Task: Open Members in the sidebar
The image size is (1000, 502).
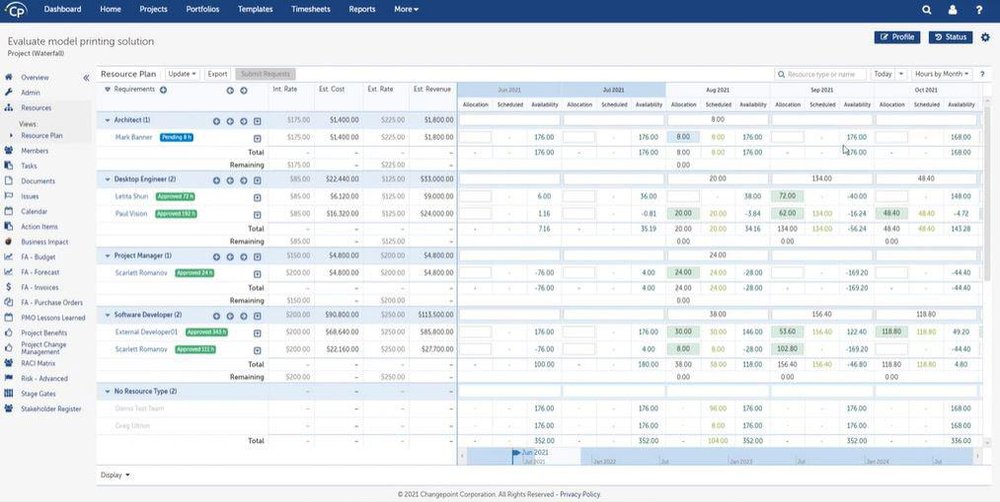Action: tap(34, 151)
